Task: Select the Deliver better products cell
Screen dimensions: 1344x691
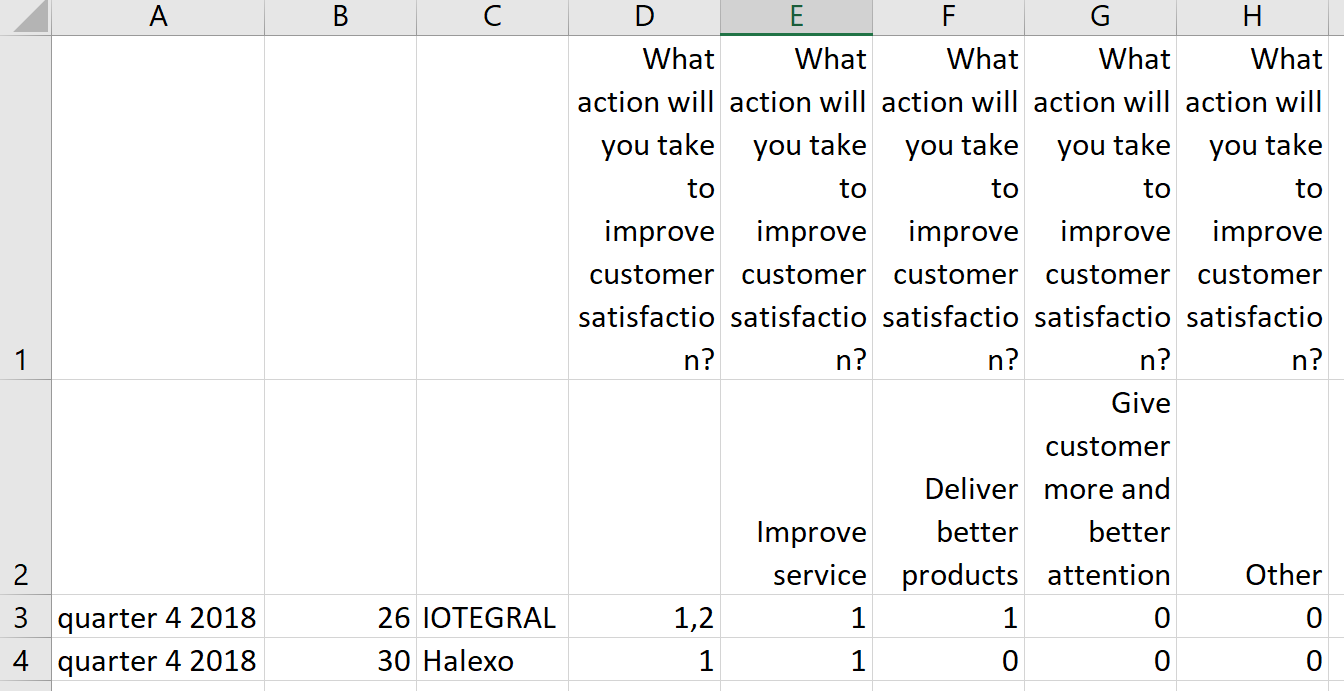Action: click(x=949, y=487)
